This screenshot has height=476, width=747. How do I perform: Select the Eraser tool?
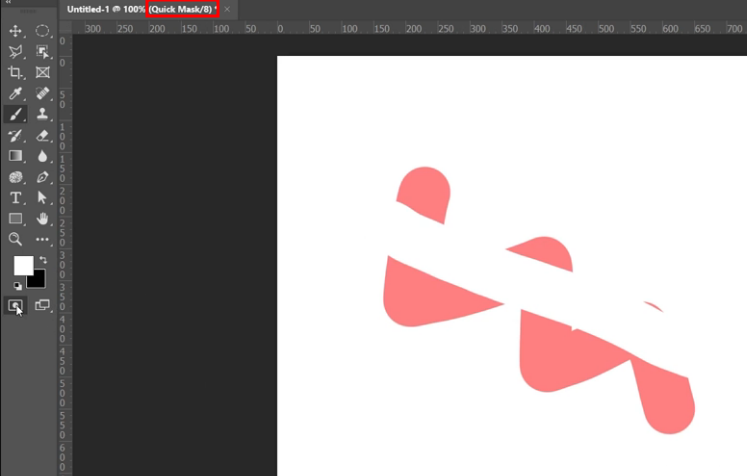pos(42,135)
